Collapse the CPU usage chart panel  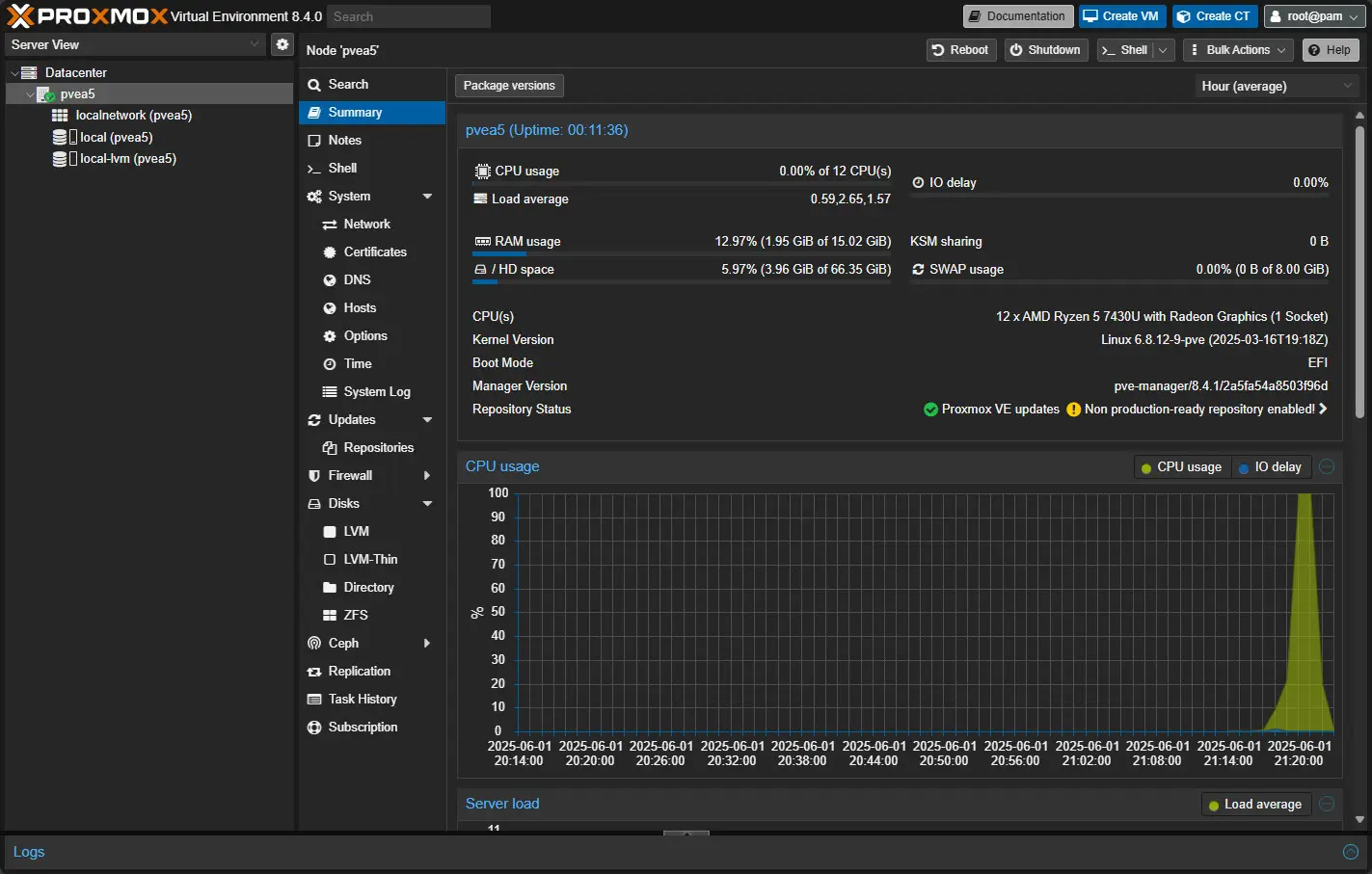1326,466
